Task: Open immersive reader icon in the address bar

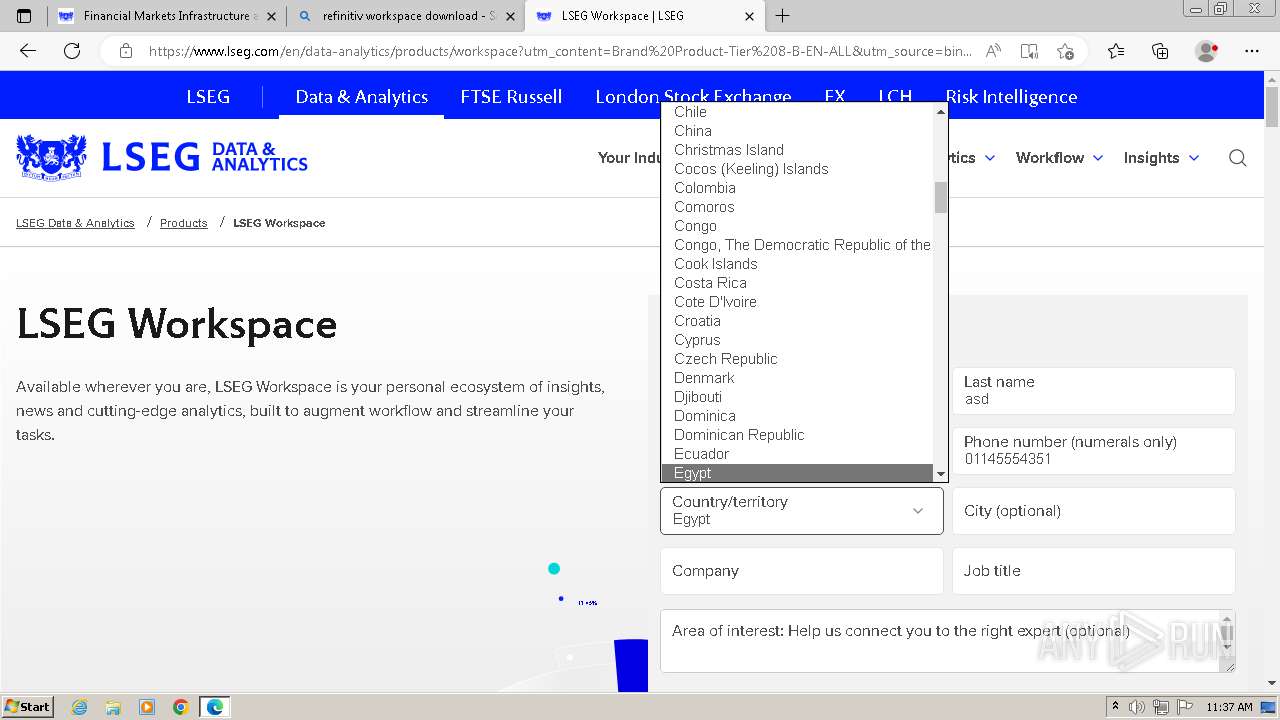Action: coord(1029,51)
